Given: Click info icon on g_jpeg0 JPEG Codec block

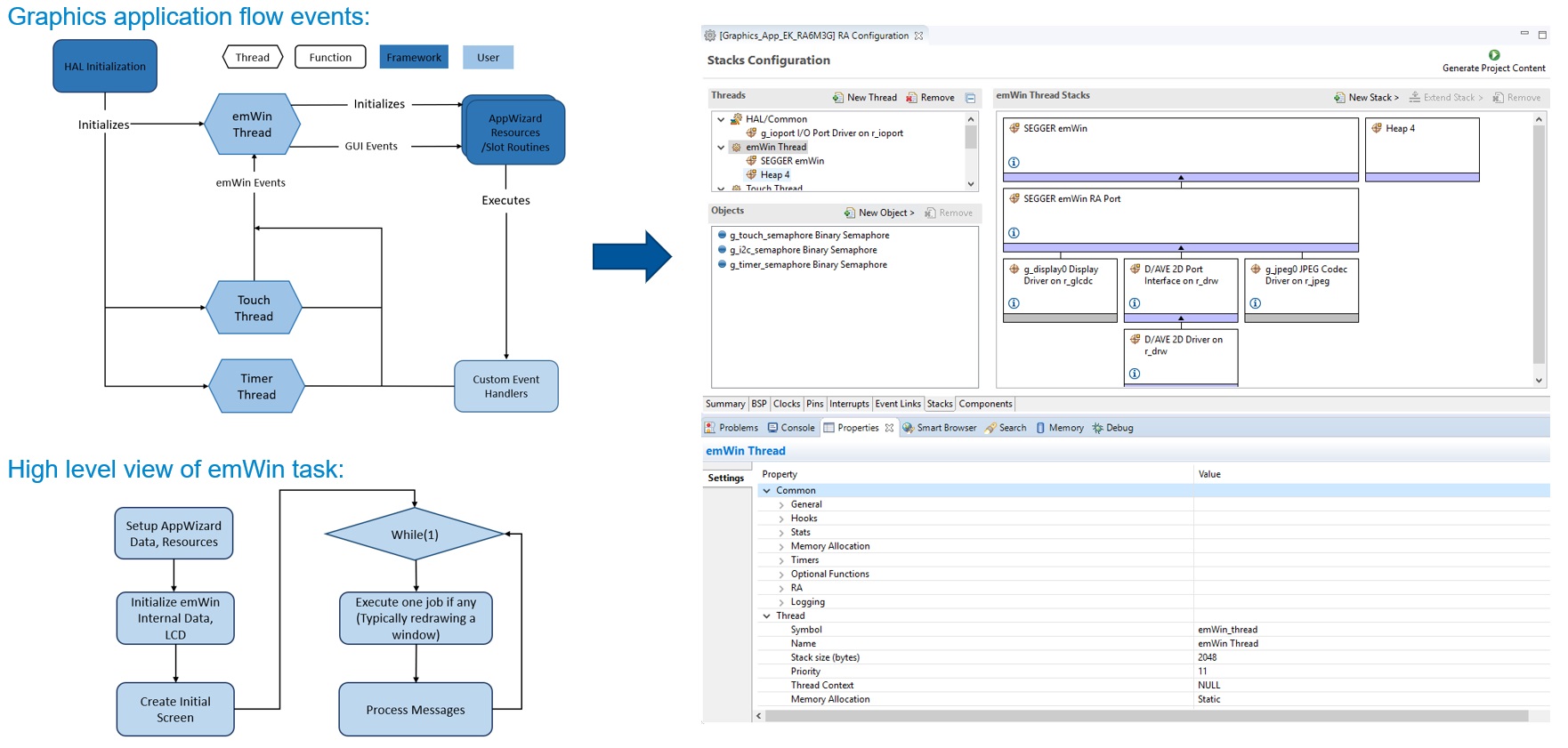Looking at the screenshot, I should click(x=1255, y=303).
